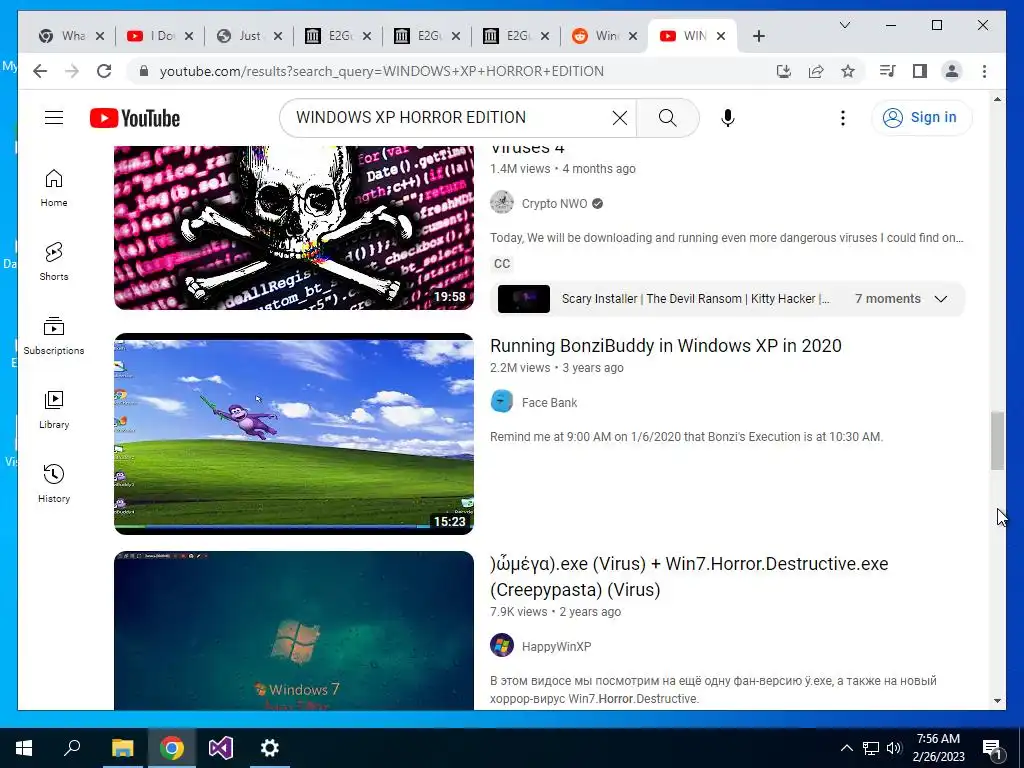
Task: Click the install/download page icon in address bar
Action: 784,71
